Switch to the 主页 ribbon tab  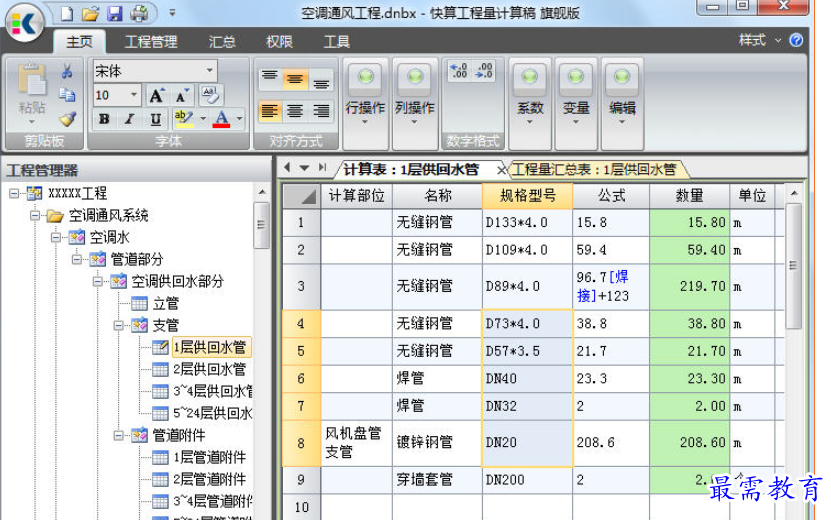[x=79, y=41]
